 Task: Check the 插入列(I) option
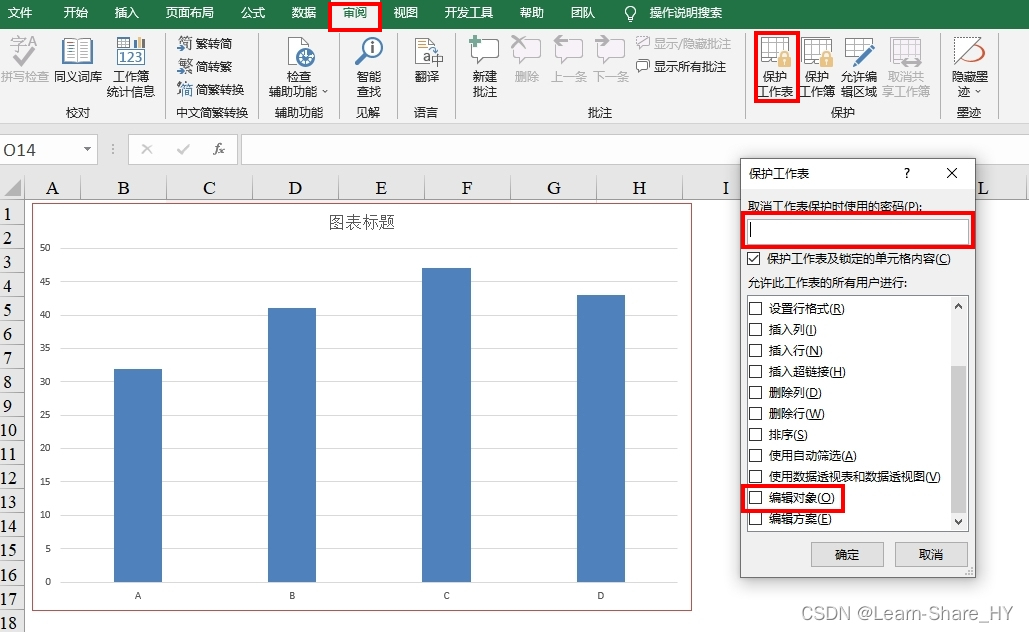tap(756, 329)
